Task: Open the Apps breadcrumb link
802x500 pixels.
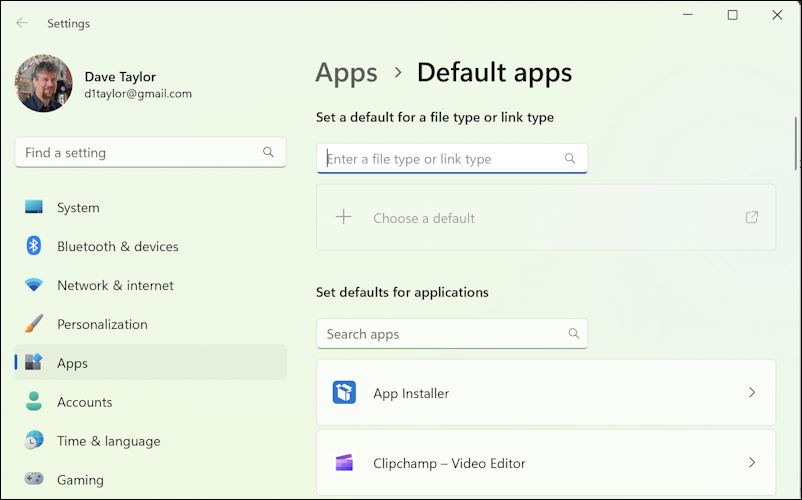Action: coord(346,73)
